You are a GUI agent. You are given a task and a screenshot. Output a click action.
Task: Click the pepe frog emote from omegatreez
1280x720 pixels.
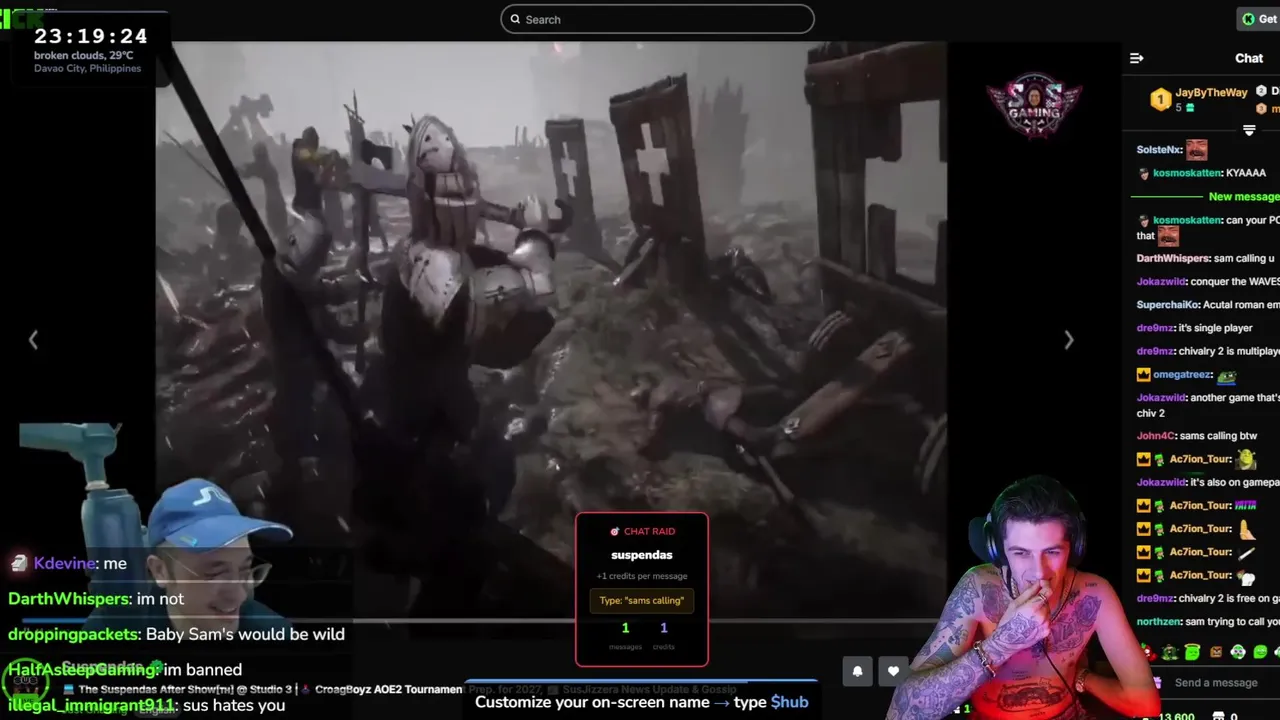1226,376
